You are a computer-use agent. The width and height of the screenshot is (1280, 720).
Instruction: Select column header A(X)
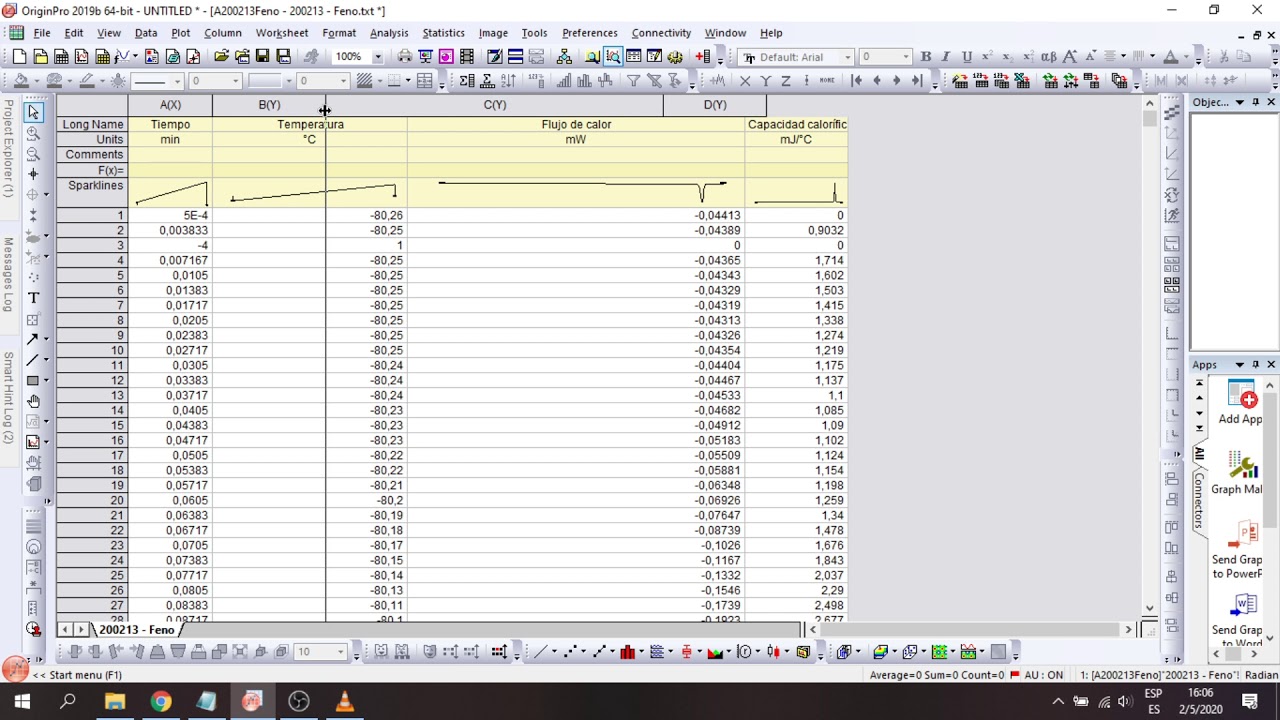(170, 105)
